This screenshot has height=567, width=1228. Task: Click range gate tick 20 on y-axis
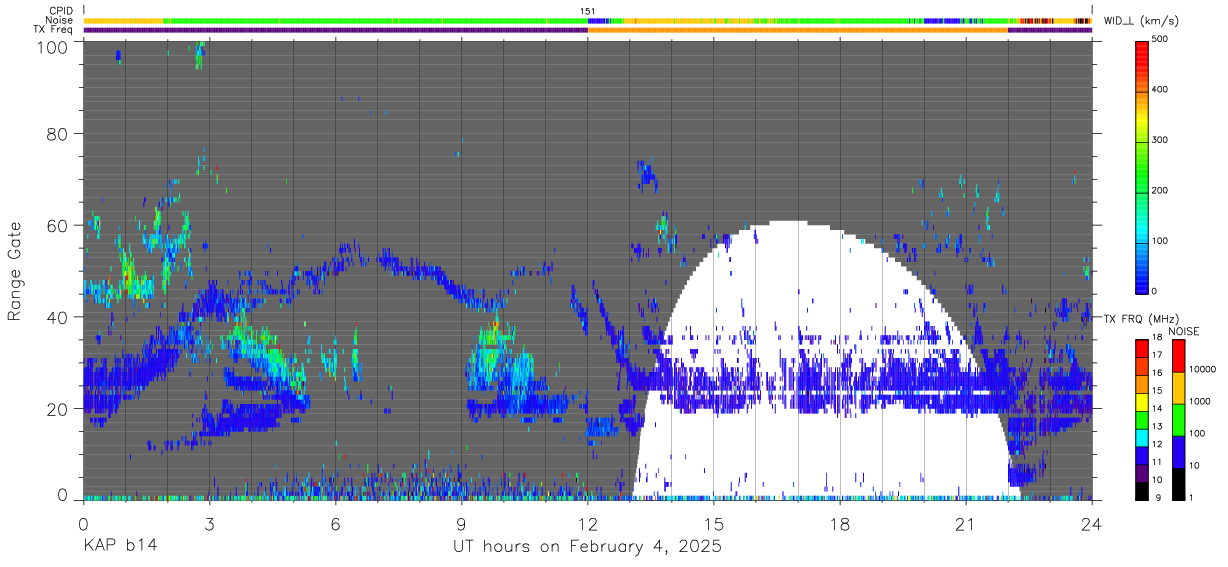(x=57, y=409)
